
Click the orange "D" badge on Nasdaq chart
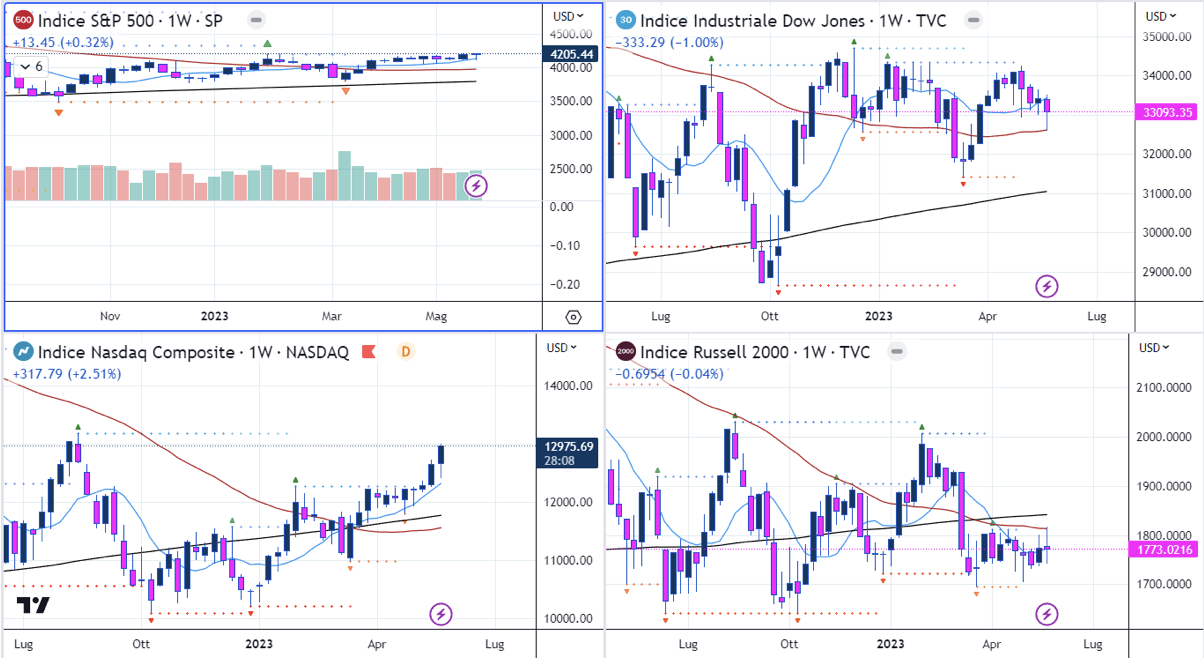(x=406, y=352)
